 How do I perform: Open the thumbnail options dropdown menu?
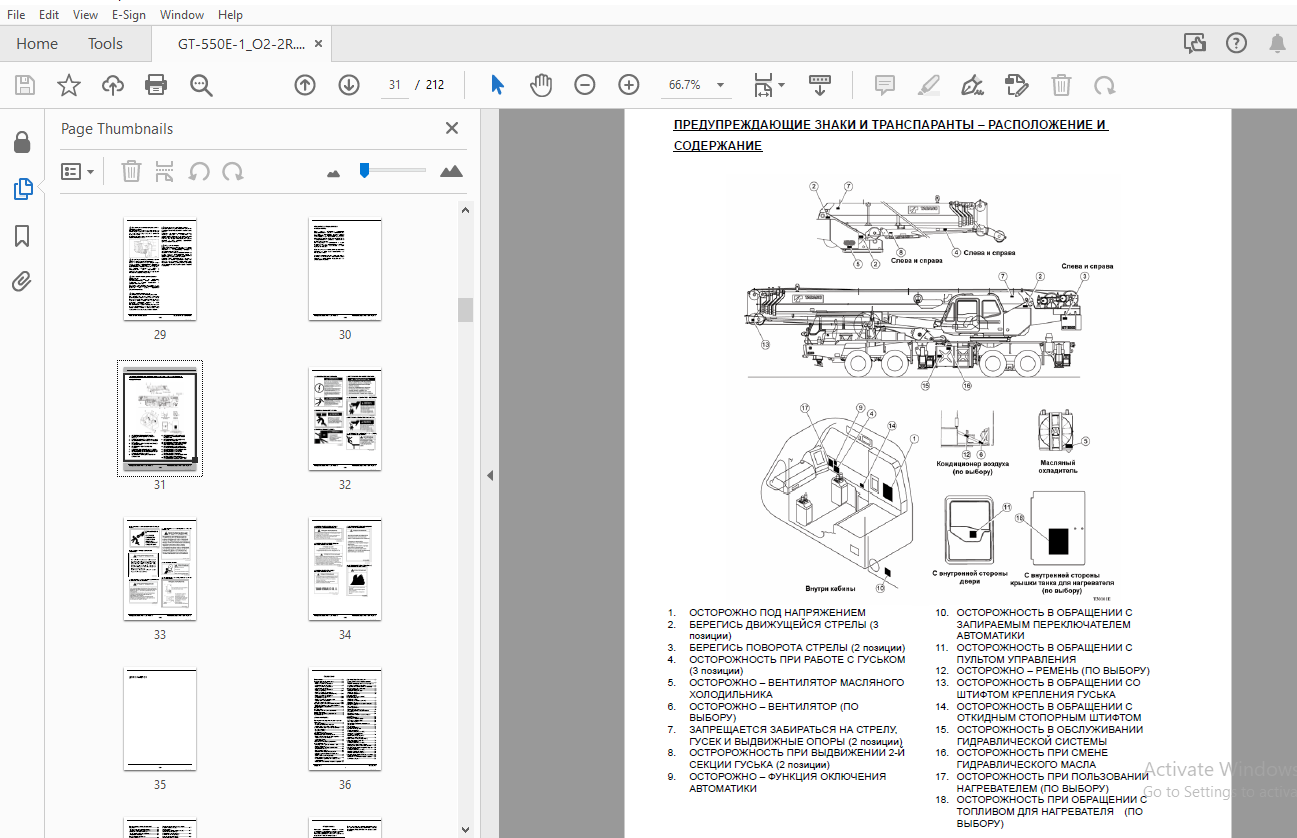coord(78,172)
